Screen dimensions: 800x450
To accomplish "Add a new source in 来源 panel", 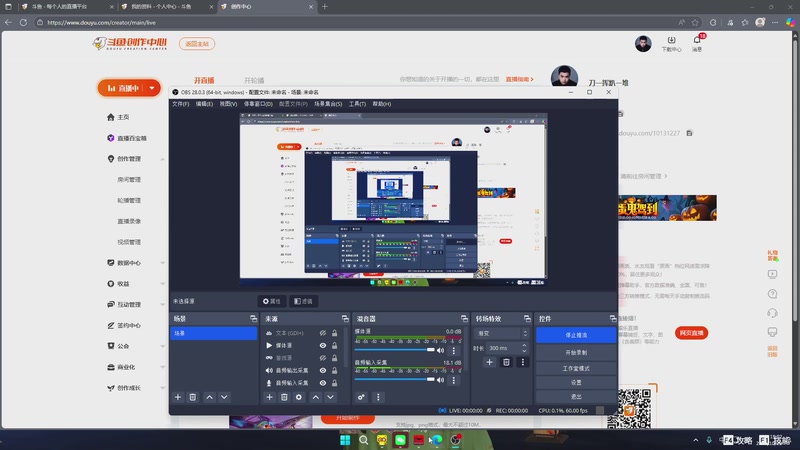I will coord(269,397).
